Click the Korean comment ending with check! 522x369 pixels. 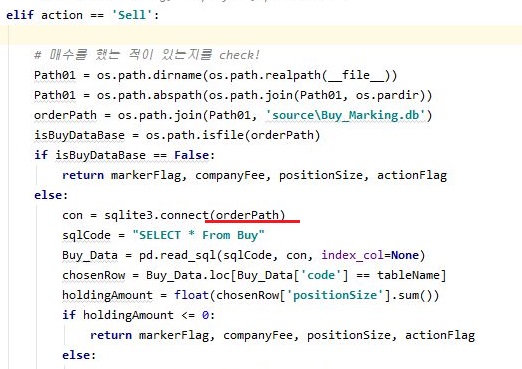[147, 55]
